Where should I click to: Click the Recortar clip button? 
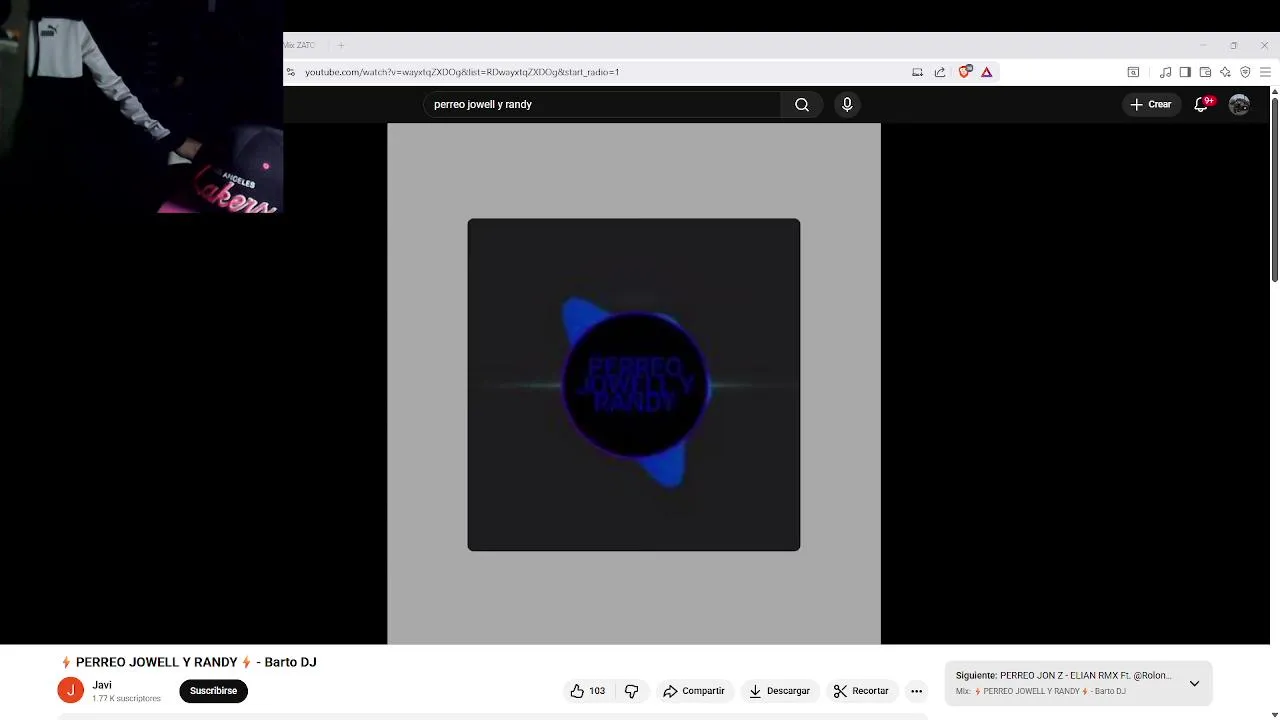[x=861, y=691]
